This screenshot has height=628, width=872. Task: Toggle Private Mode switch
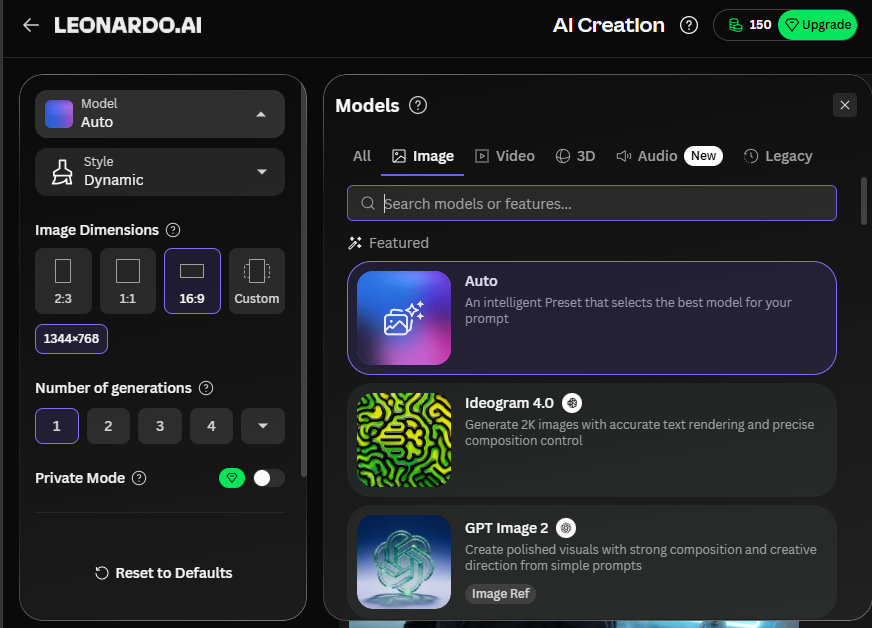pyautogui.click(x=269, y=478)
